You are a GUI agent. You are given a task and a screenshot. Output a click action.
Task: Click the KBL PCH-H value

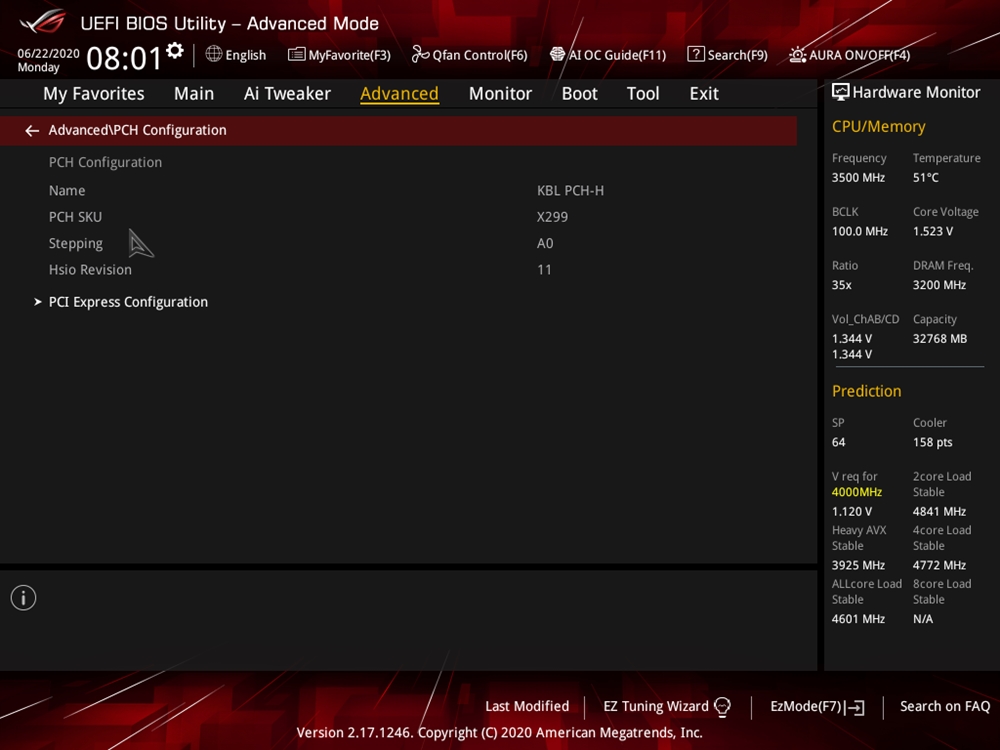[x=570, y=191]
